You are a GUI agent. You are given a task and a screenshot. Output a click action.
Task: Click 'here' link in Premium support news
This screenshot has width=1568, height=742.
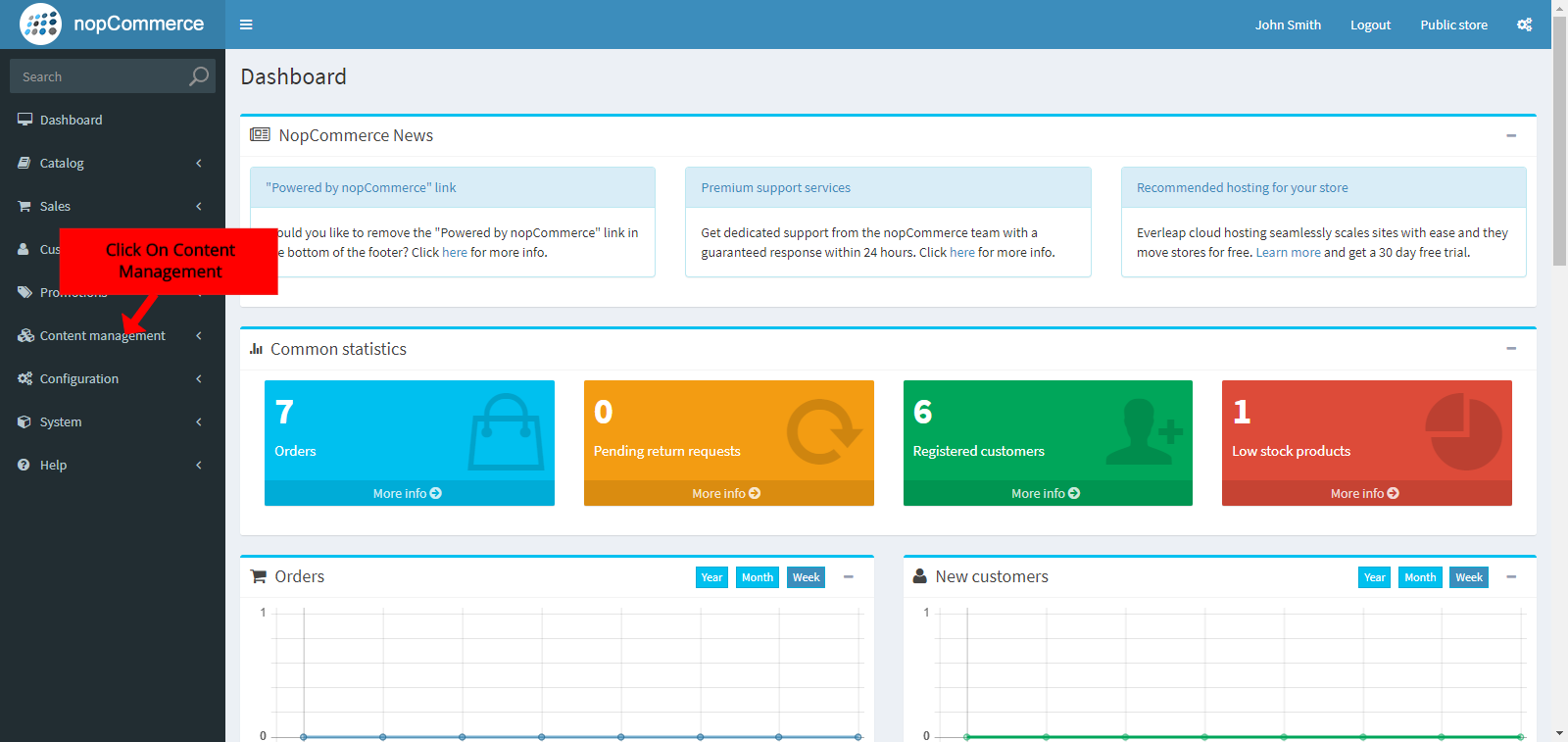point(962,252)
